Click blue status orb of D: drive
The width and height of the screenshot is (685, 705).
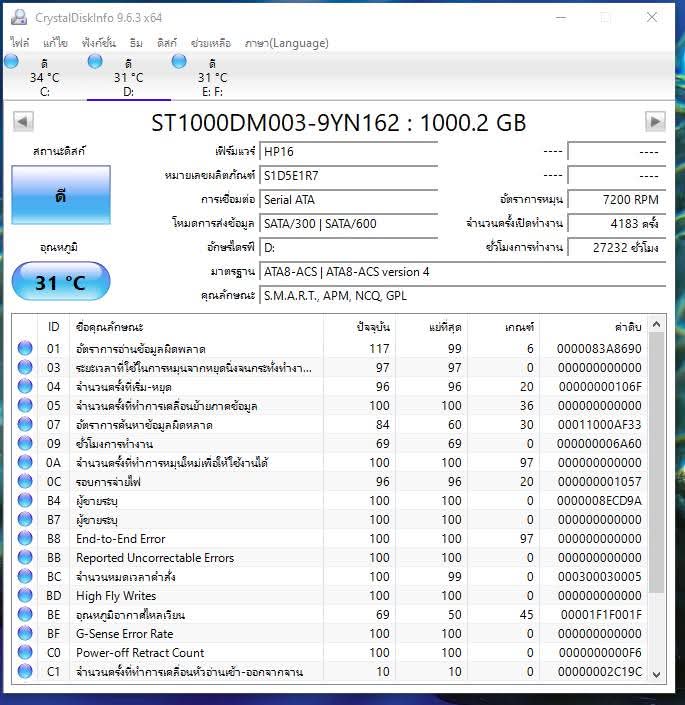[x=95, y=61]
